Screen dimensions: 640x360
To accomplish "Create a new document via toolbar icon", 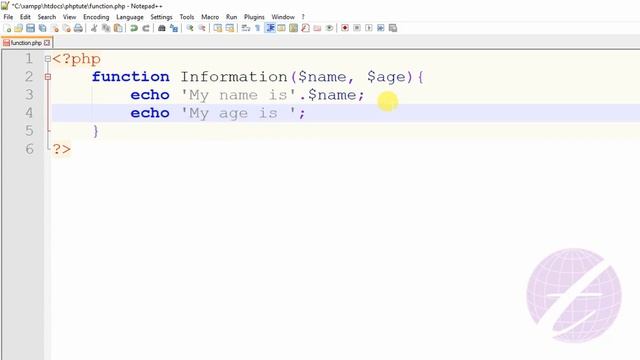I will click(7, 28).
